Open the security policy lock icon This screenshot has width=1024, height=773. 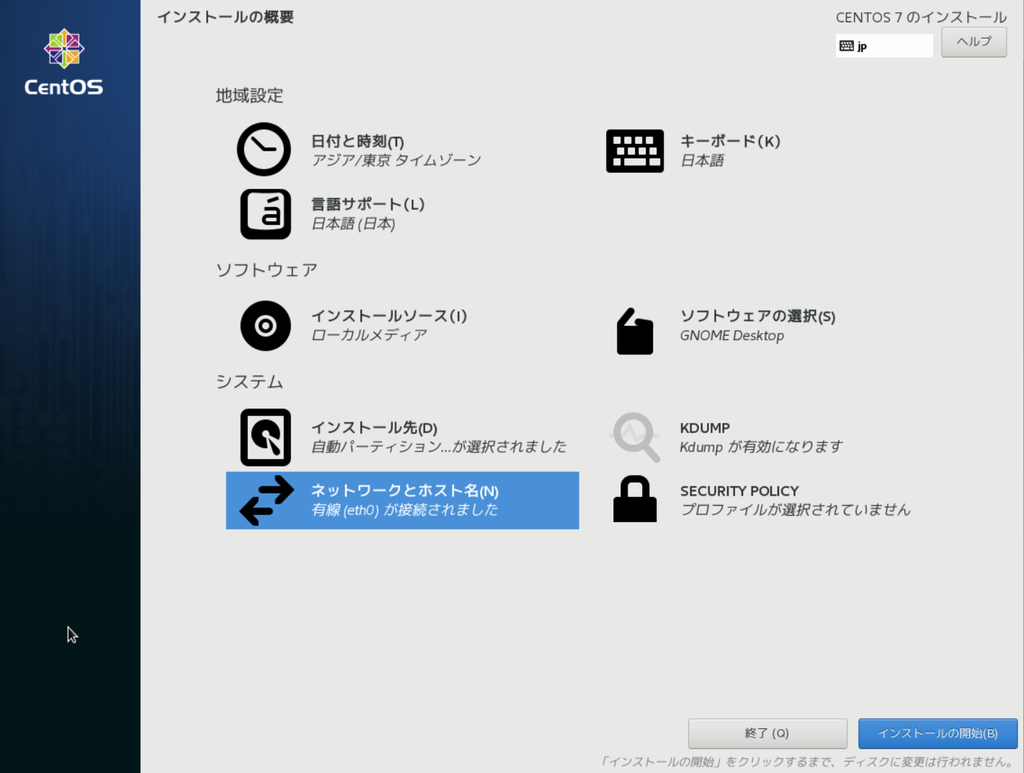(635, 499)
